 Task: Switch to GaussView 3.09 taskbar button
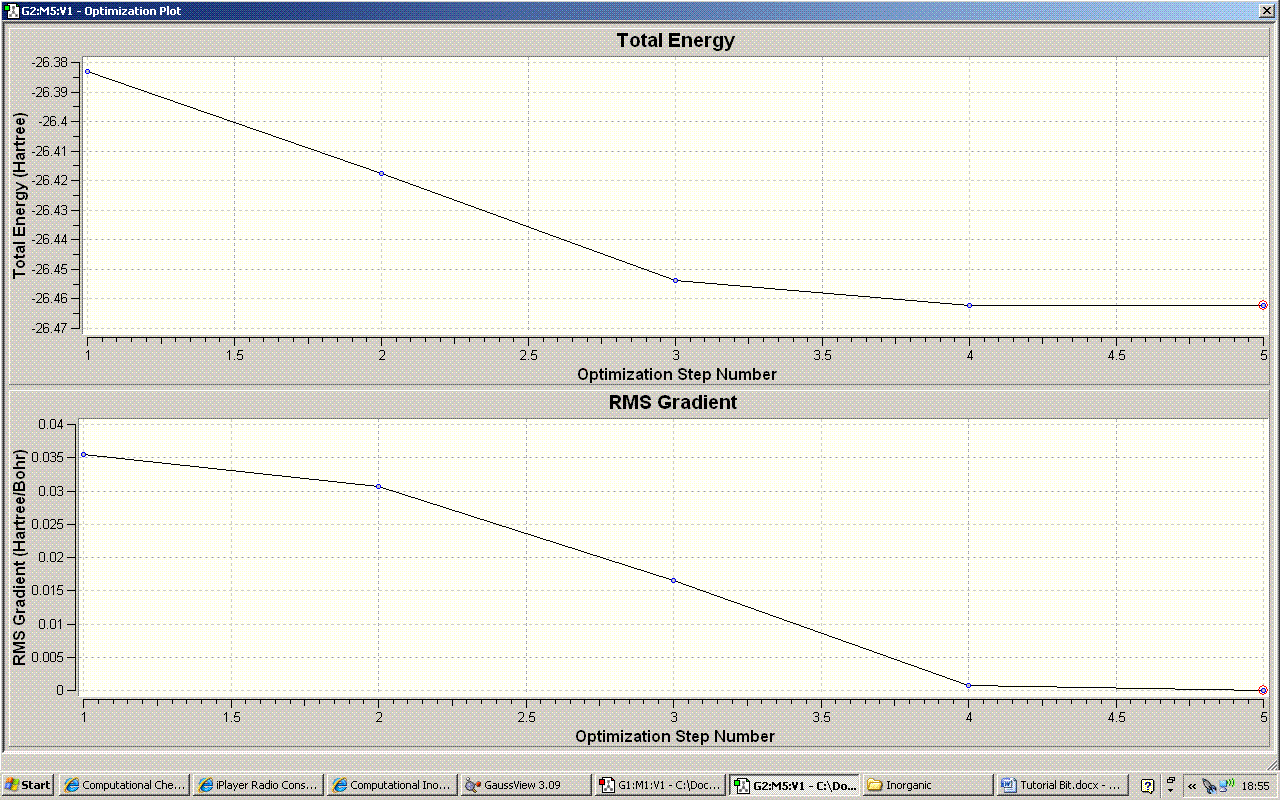[526, 785]
